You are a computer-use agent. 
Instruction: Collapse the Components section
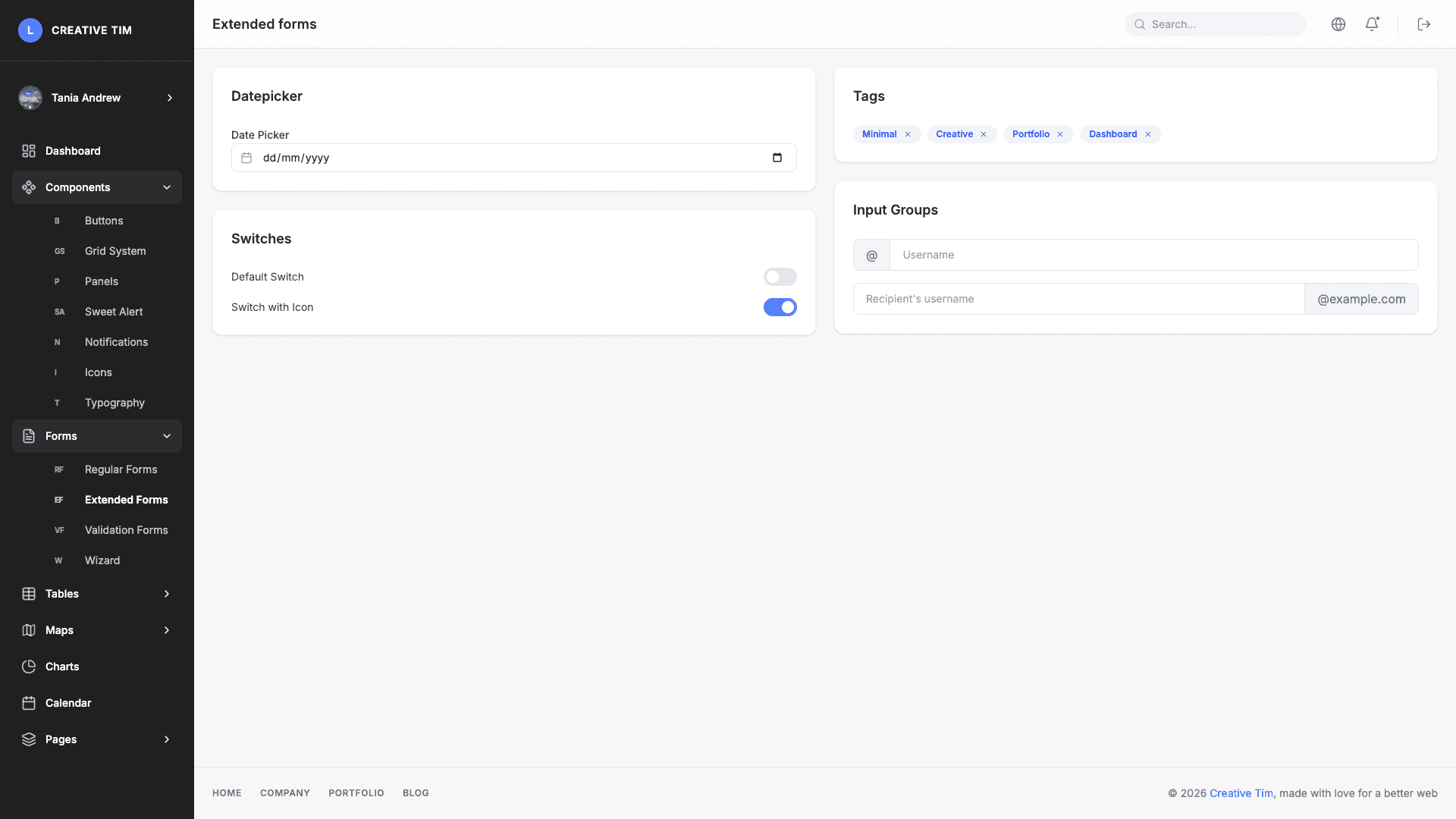tap(167, 187)
